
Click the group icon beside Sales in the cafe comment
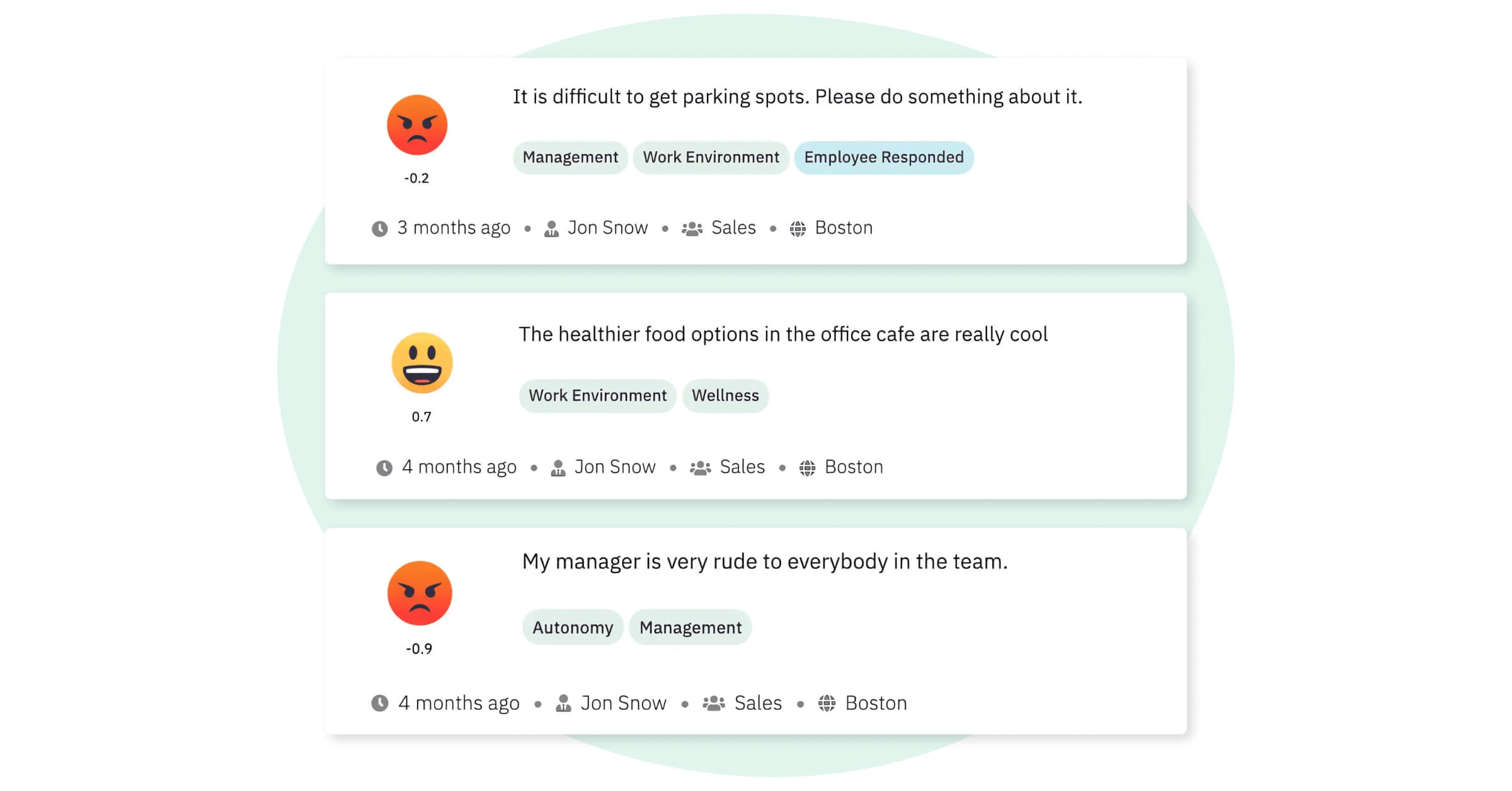click(x=700, y=468)
